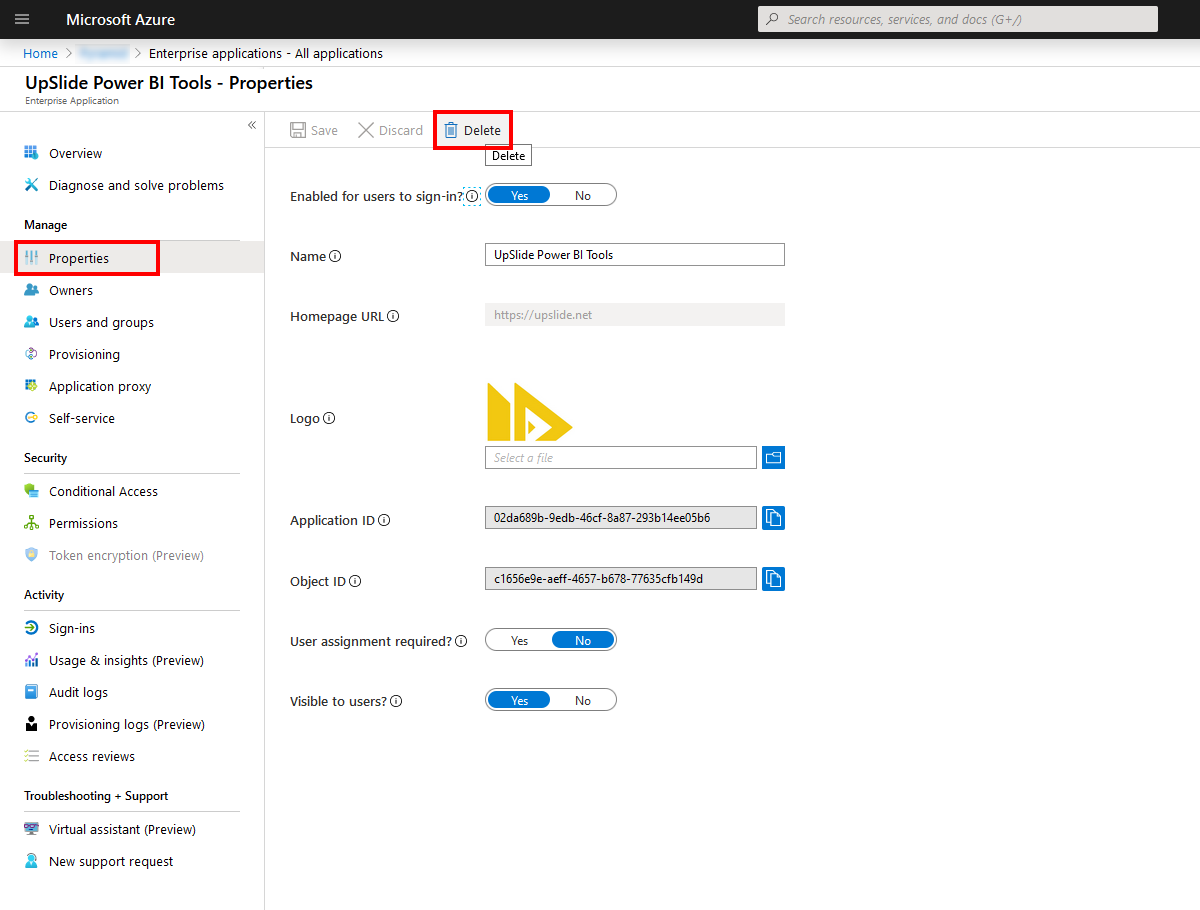Click the info icon next to Name
Screen dimensions: 1200x910
coord(335,256)
